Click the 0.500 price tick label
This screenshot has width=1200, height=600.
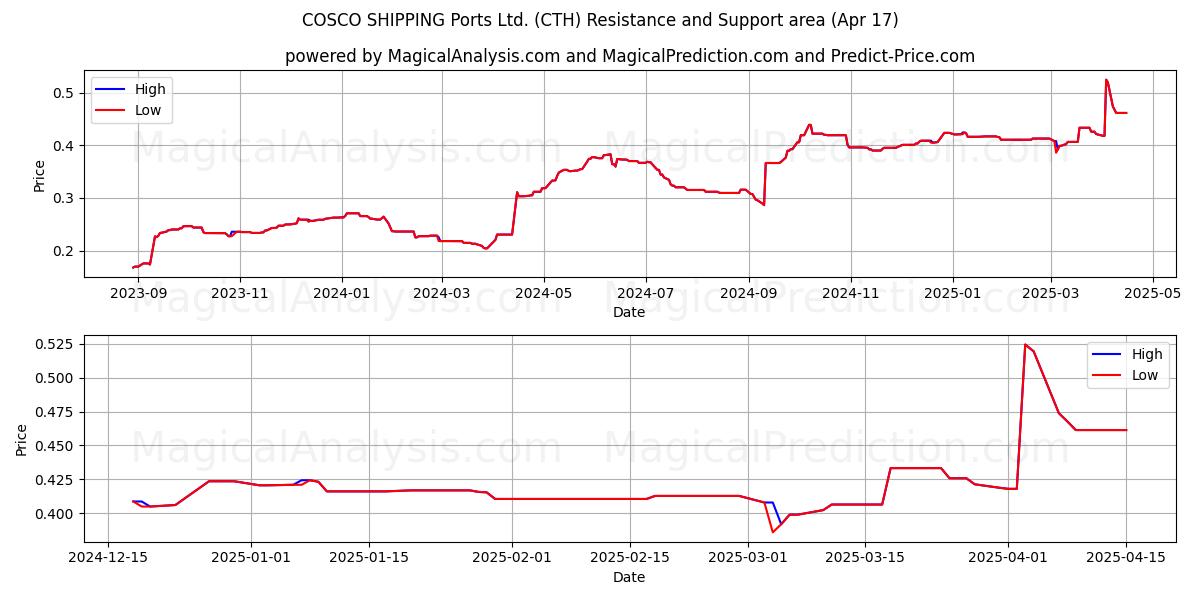click(x=57, y=378)
